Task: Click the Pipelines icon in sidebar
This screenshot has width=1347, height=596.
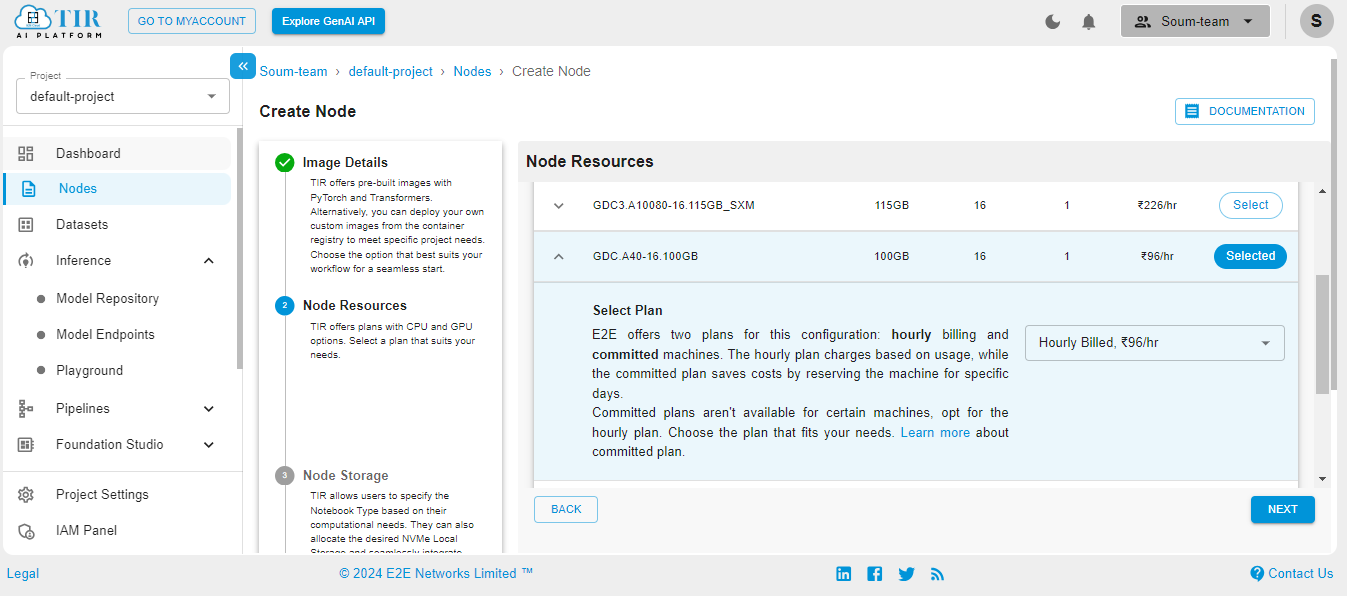Action: pos(26,409)
